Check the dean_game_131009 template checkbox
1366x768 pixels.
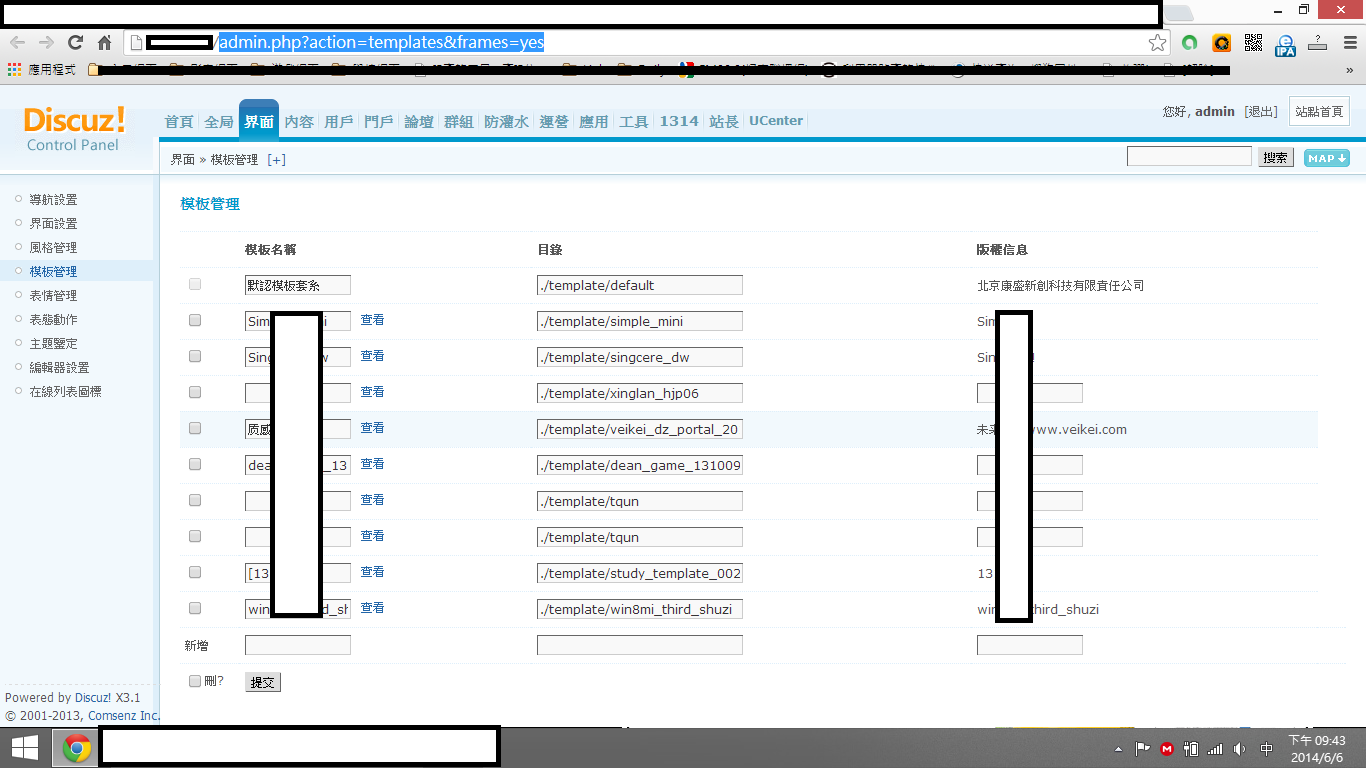195,464
